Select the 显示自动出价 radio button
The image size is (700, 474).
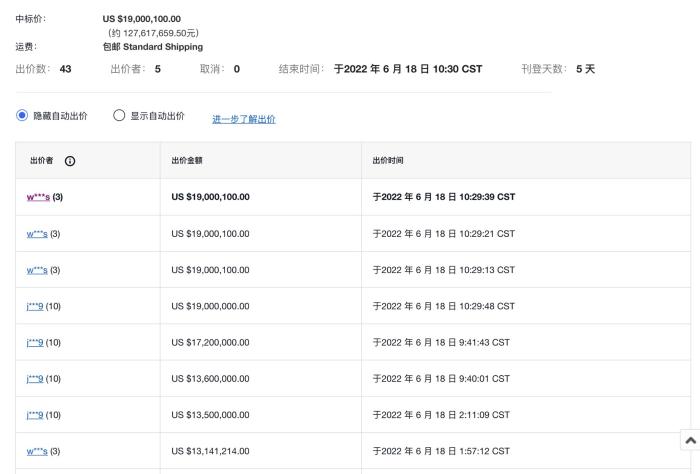[x=119, y=116]
